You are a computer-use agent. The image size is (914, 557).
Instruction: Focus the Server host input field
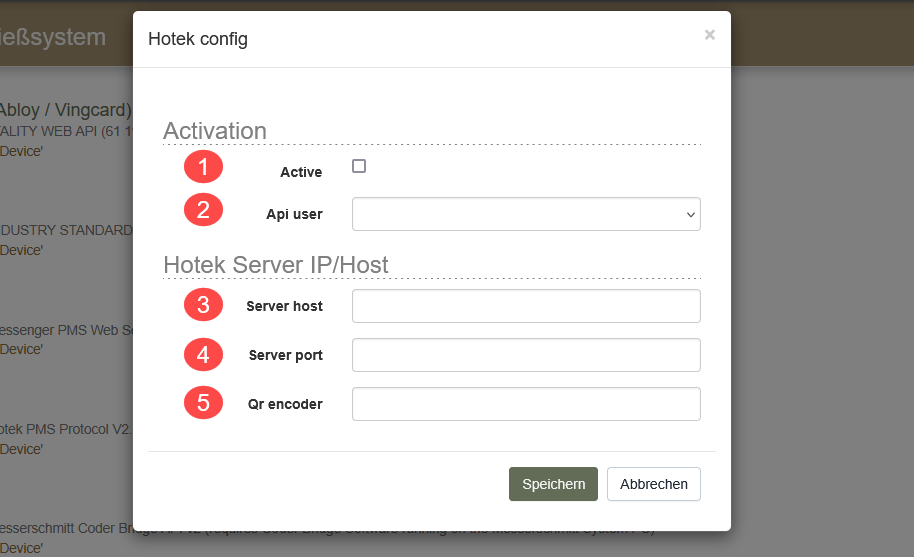click(x=526, y=306)
